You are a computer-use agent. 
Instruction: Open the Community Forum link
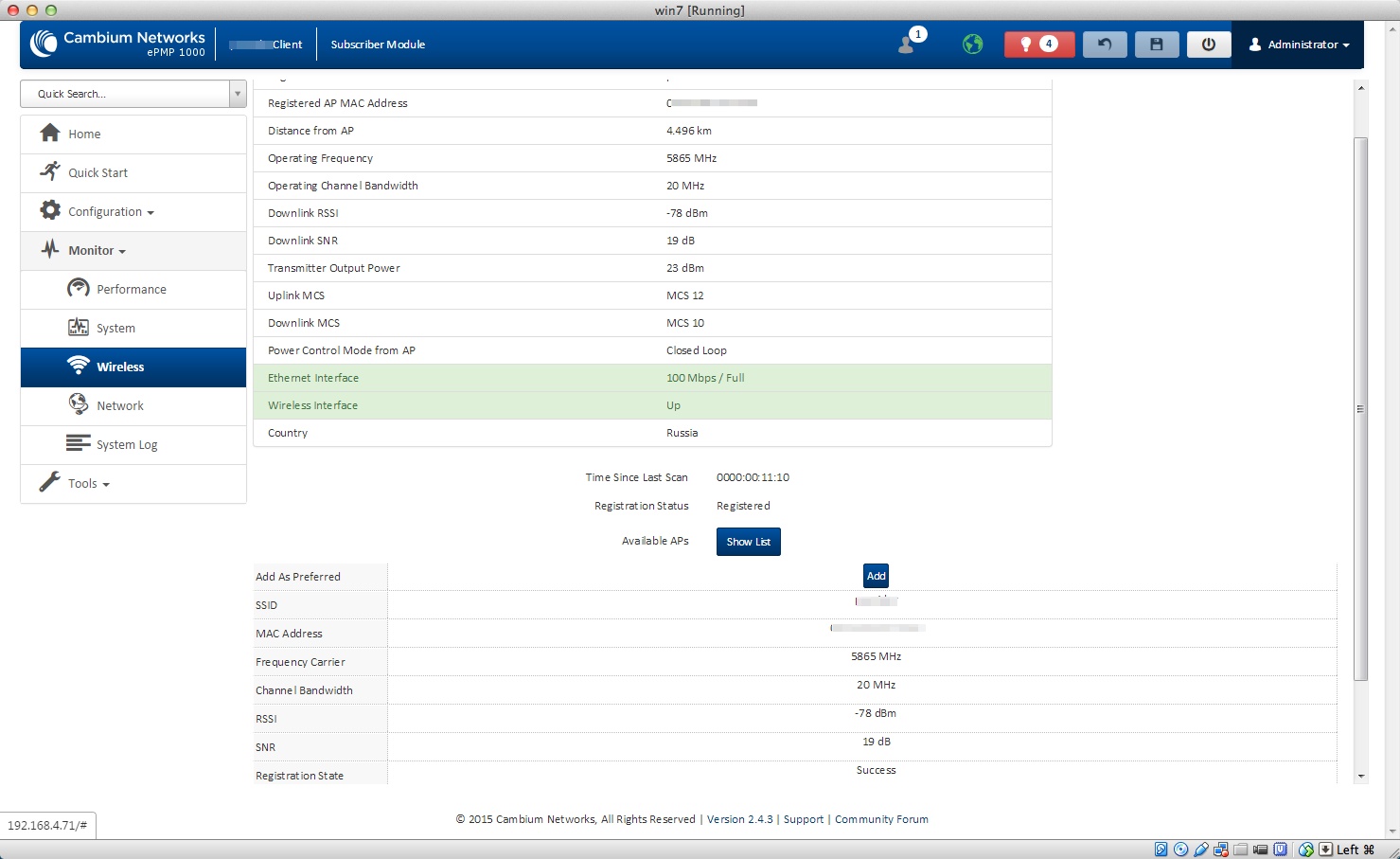pyautogui.click(x=880, y=819)
